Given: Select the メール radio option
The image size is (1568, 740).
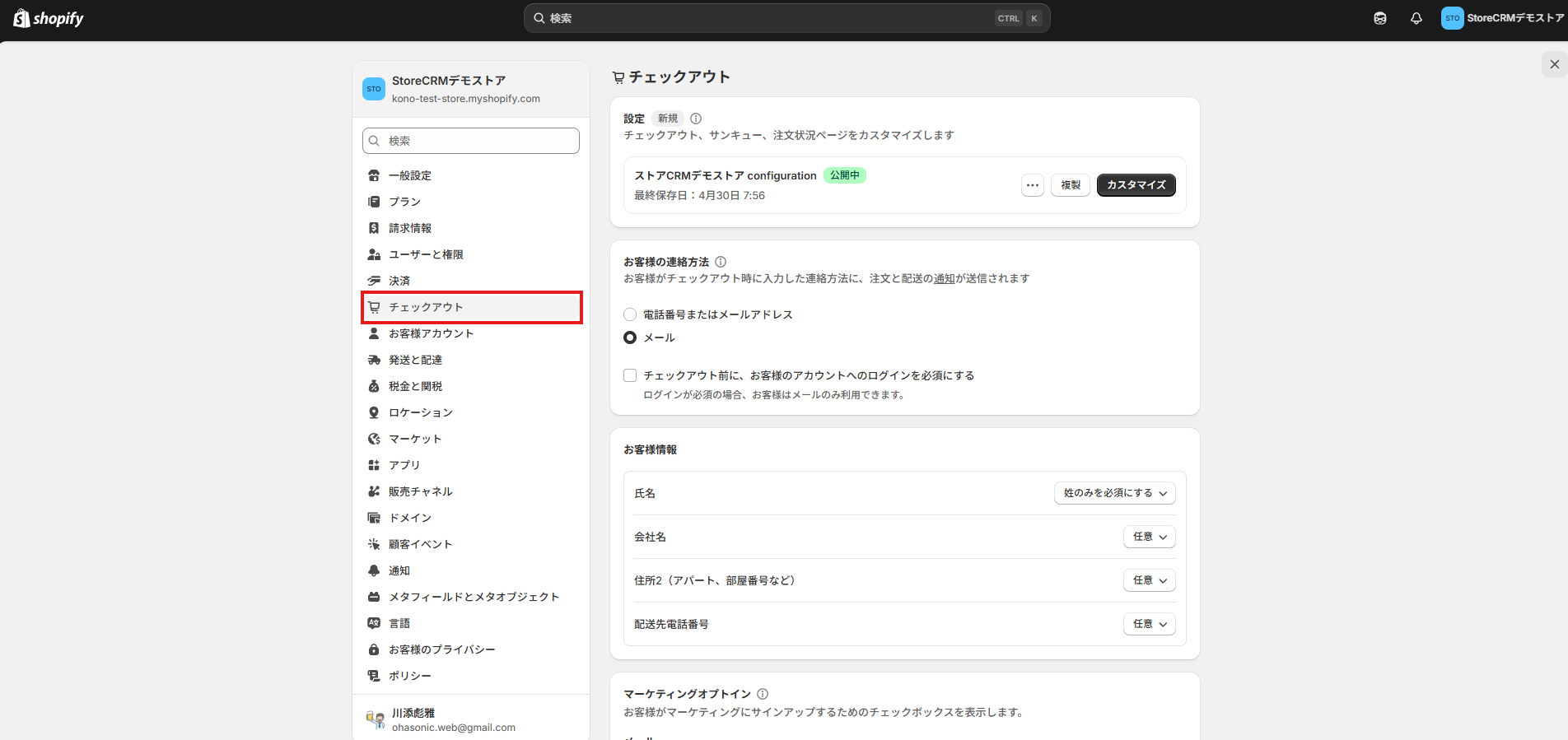Looking at the screenshot, I should tap(630, 337).
